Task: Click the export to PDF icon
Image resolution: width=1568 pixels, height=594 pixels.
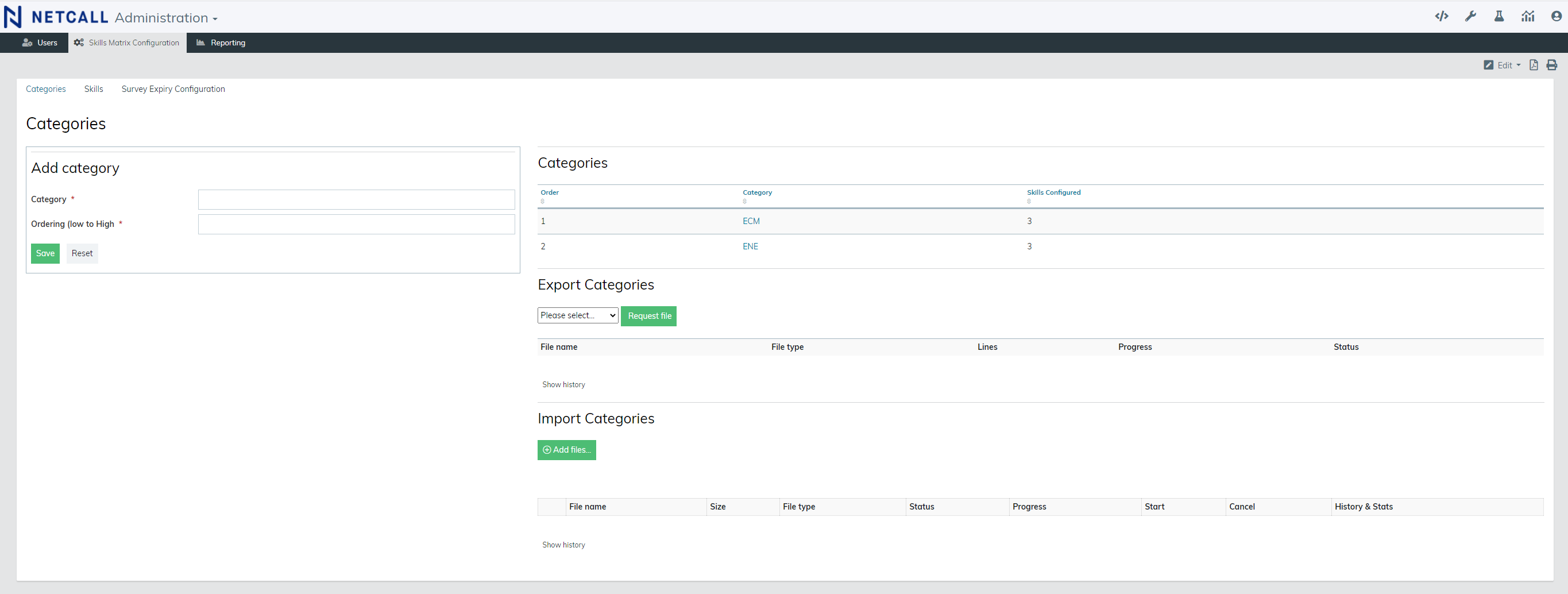Action: click(1534, 65)
